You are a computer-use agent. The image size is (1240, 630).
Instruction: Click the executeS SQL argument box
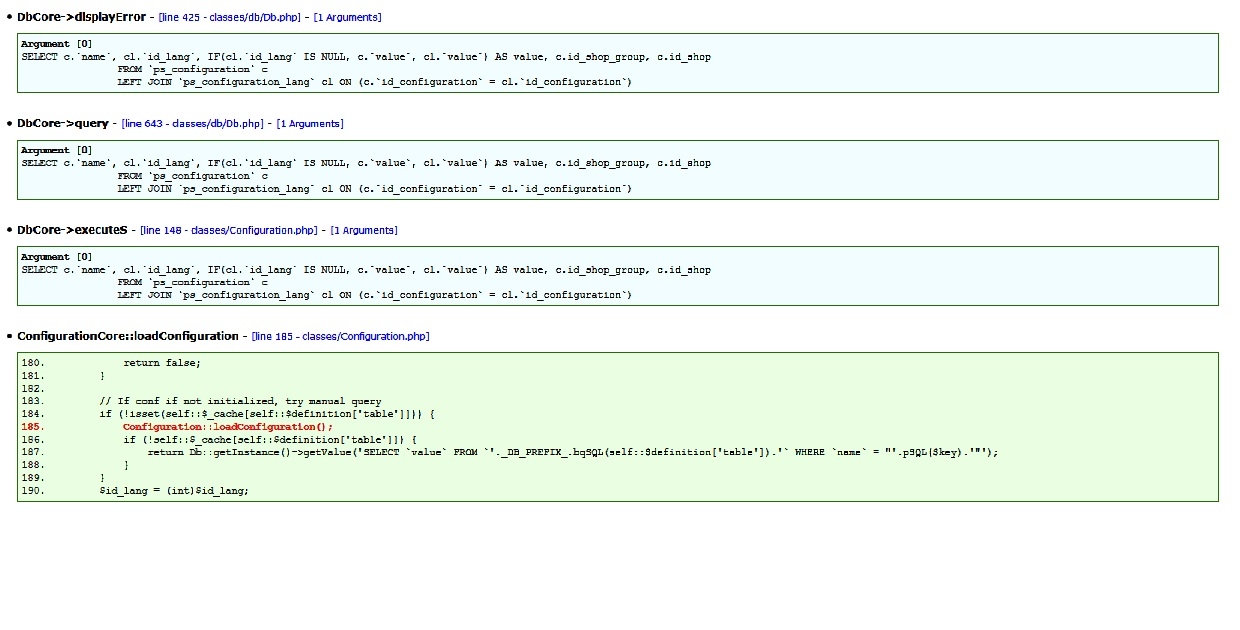(618, 276)
